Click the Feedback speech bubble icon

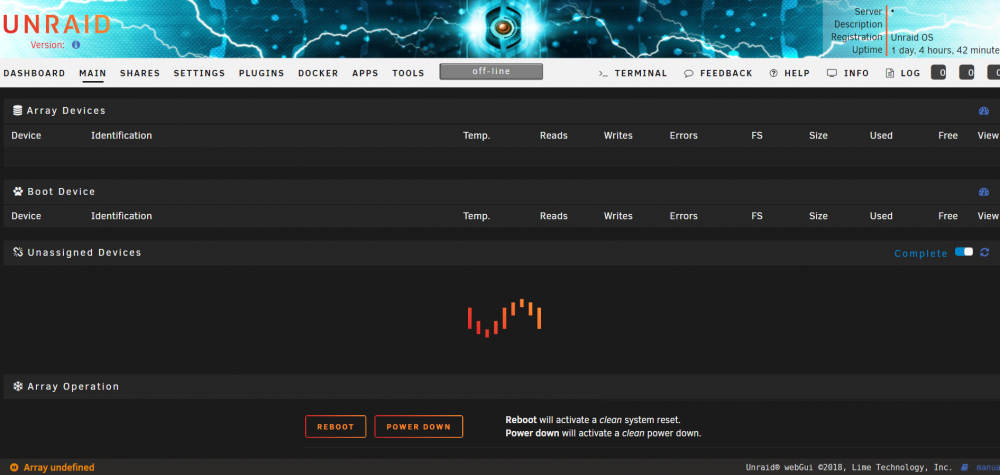pyautogui.click(x=688, y=73)
